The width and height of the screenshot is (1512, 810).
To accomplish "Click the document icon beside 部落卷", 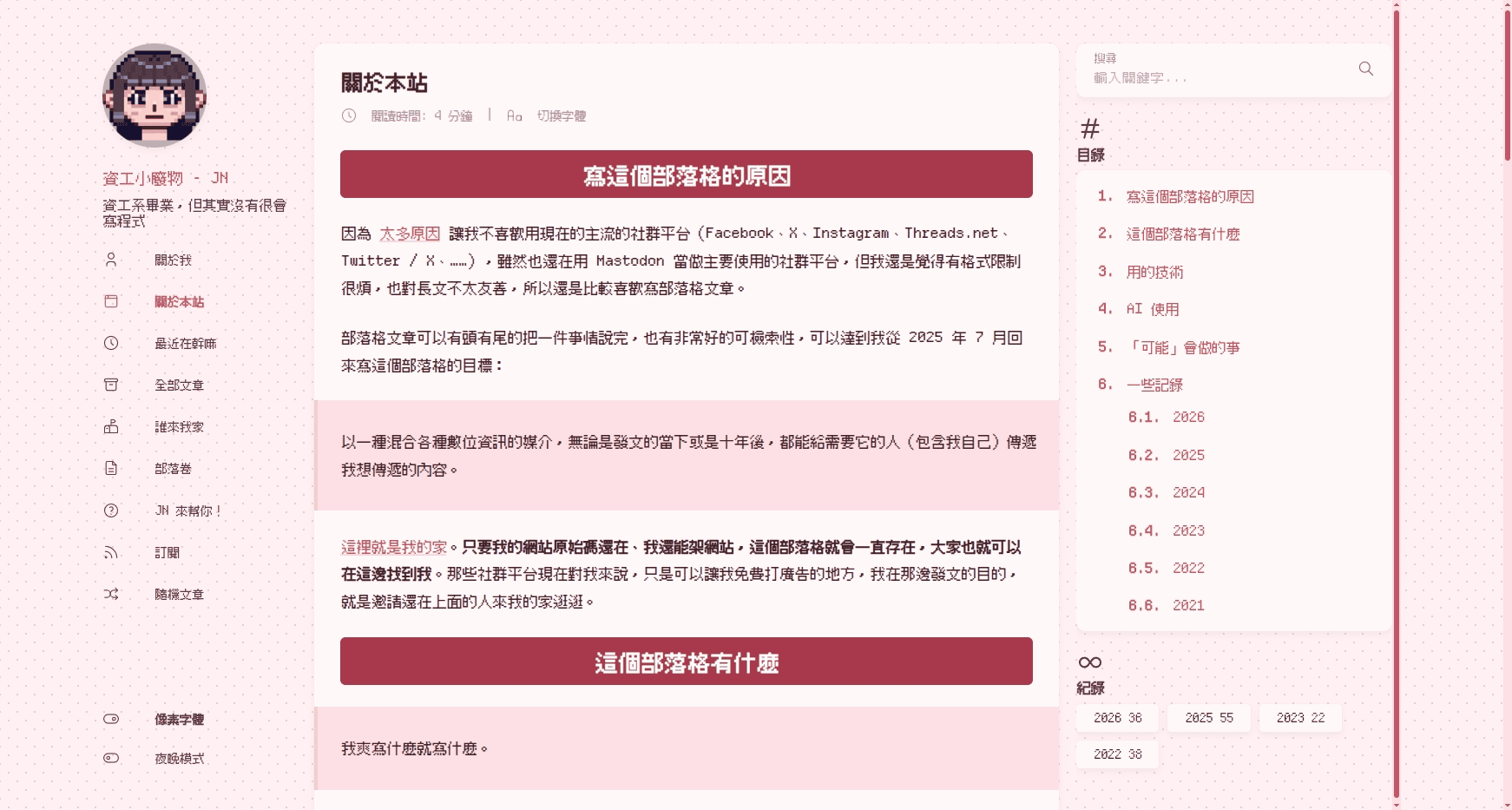I will point(111,468).
